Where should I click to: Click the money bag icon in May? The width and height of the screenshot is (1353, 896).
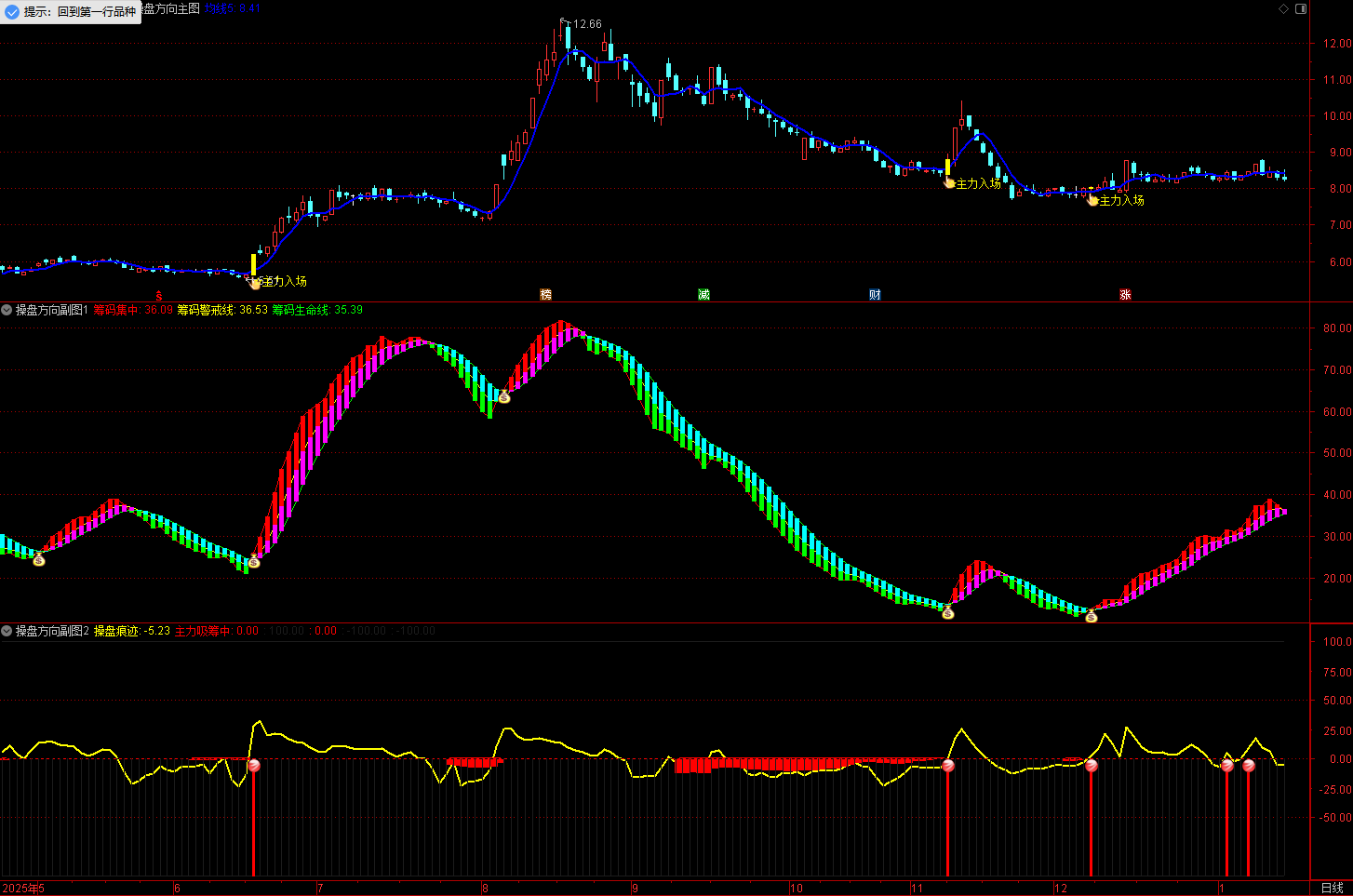[38, 559]
